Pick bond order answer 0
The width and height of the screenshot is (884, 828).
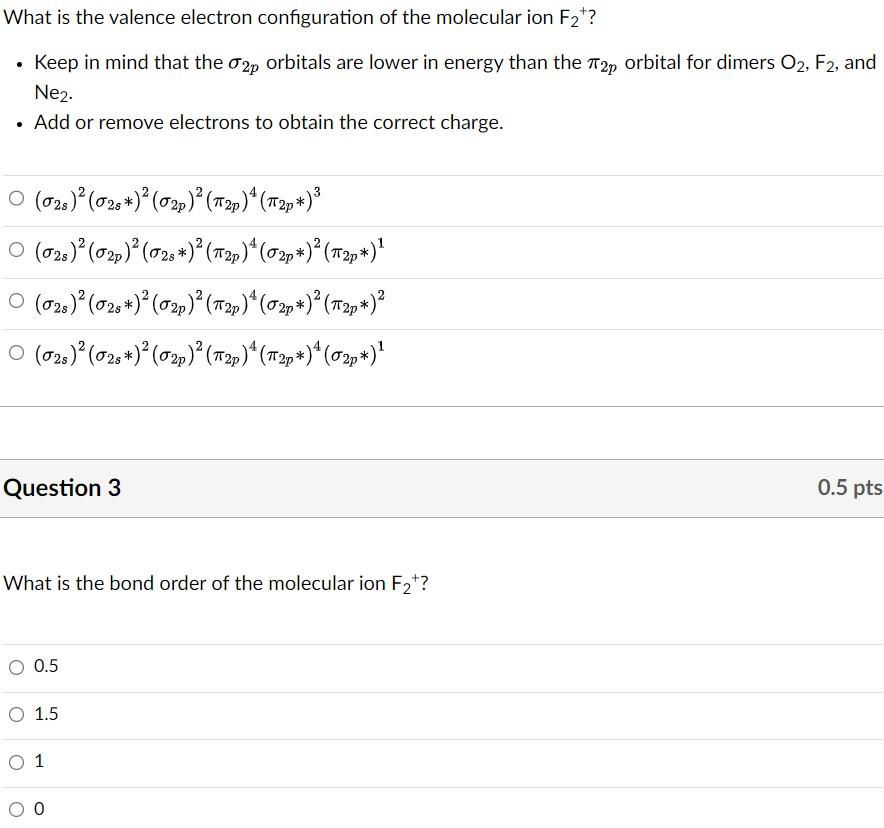pyautogui.click(x=16, y=807)
